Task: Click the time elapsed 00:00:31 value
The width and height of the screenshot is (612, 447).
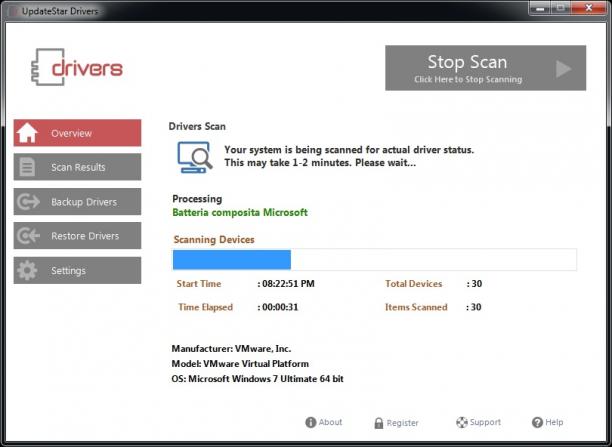Action: [280, 307]
